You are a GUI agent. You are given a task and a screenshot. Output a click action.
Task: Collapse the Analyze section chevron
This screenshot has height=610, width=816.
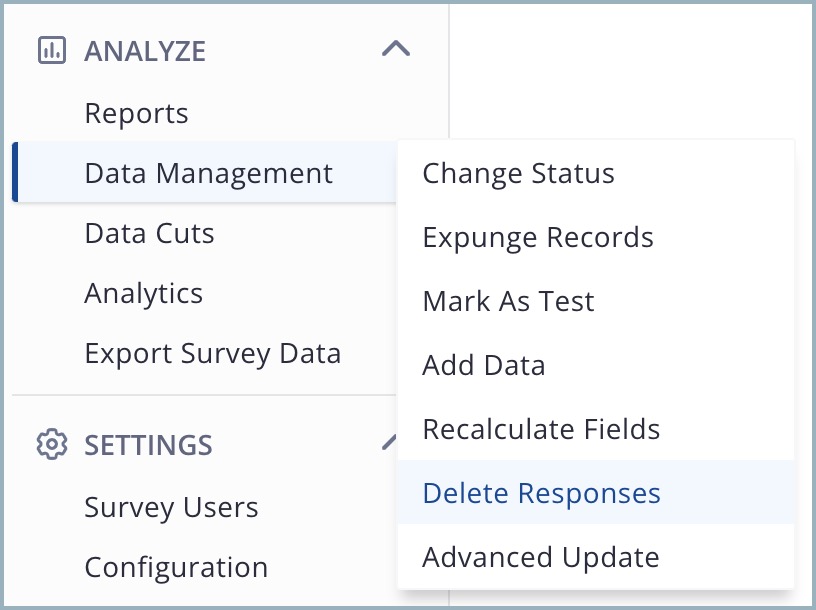(396, 49)
